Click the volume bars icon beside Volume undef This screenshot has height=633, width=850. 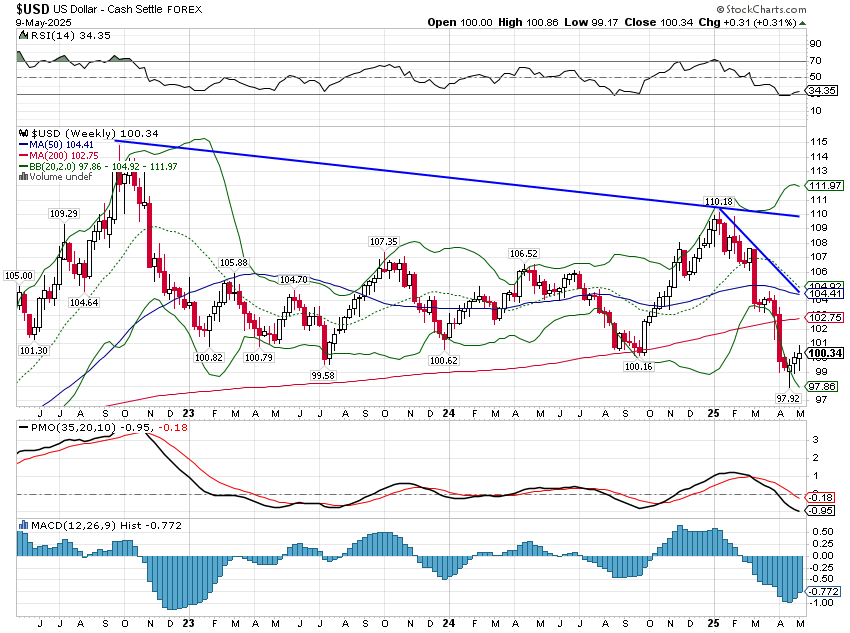coord(25,177)
